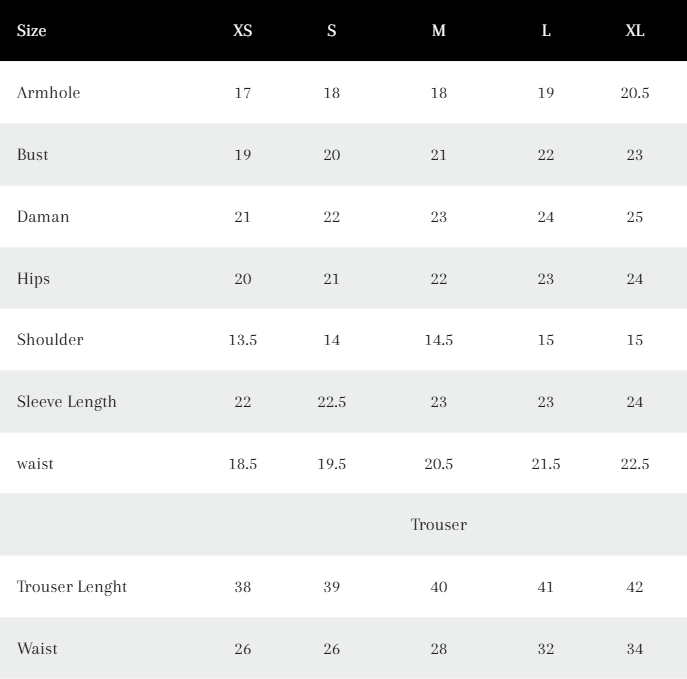Select the Shoulder row label
This screenshot has width=687, height=679.
pos(50,340)
